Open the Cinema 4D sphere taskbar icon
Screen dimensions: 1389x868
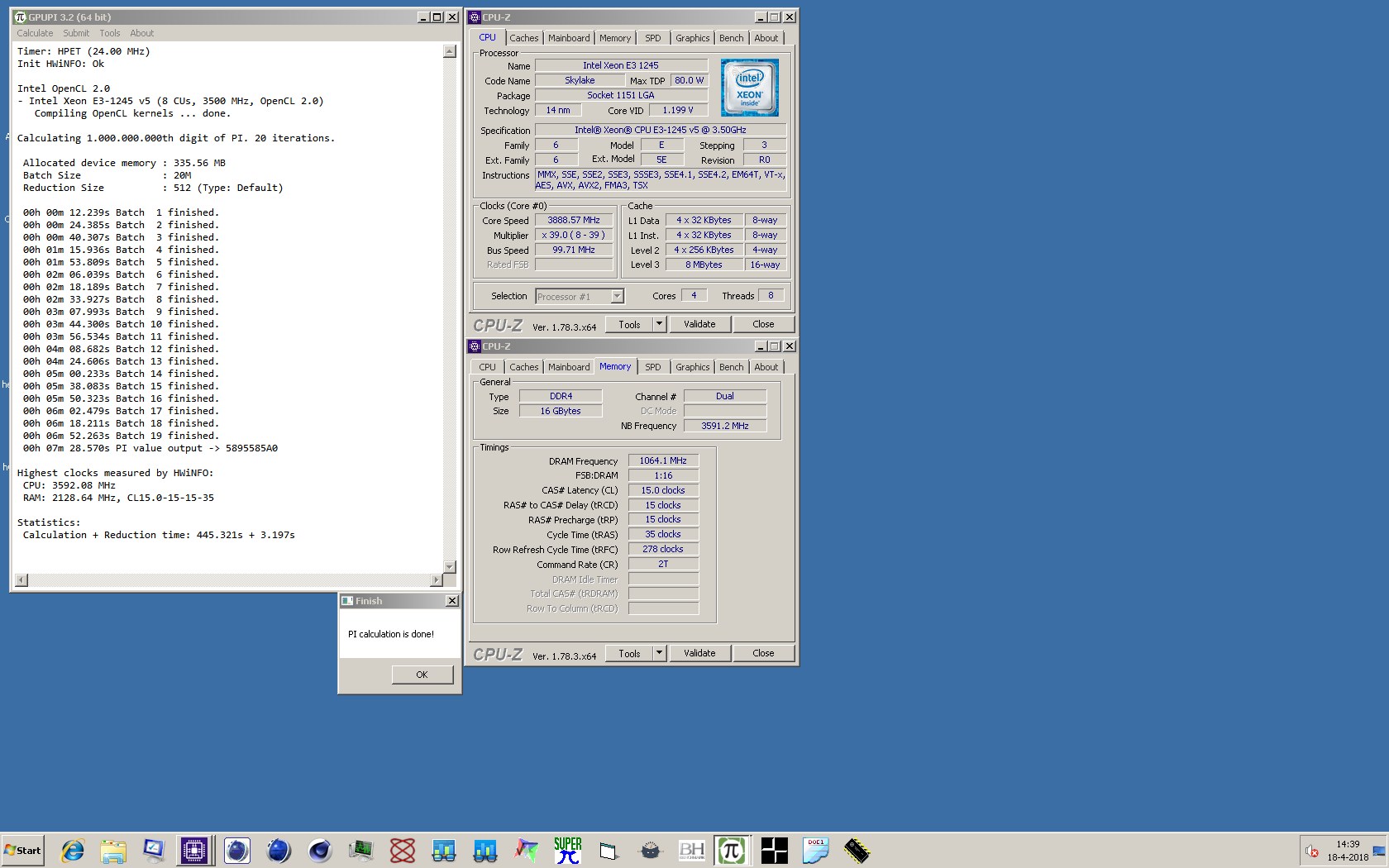(x=319, y=851)
